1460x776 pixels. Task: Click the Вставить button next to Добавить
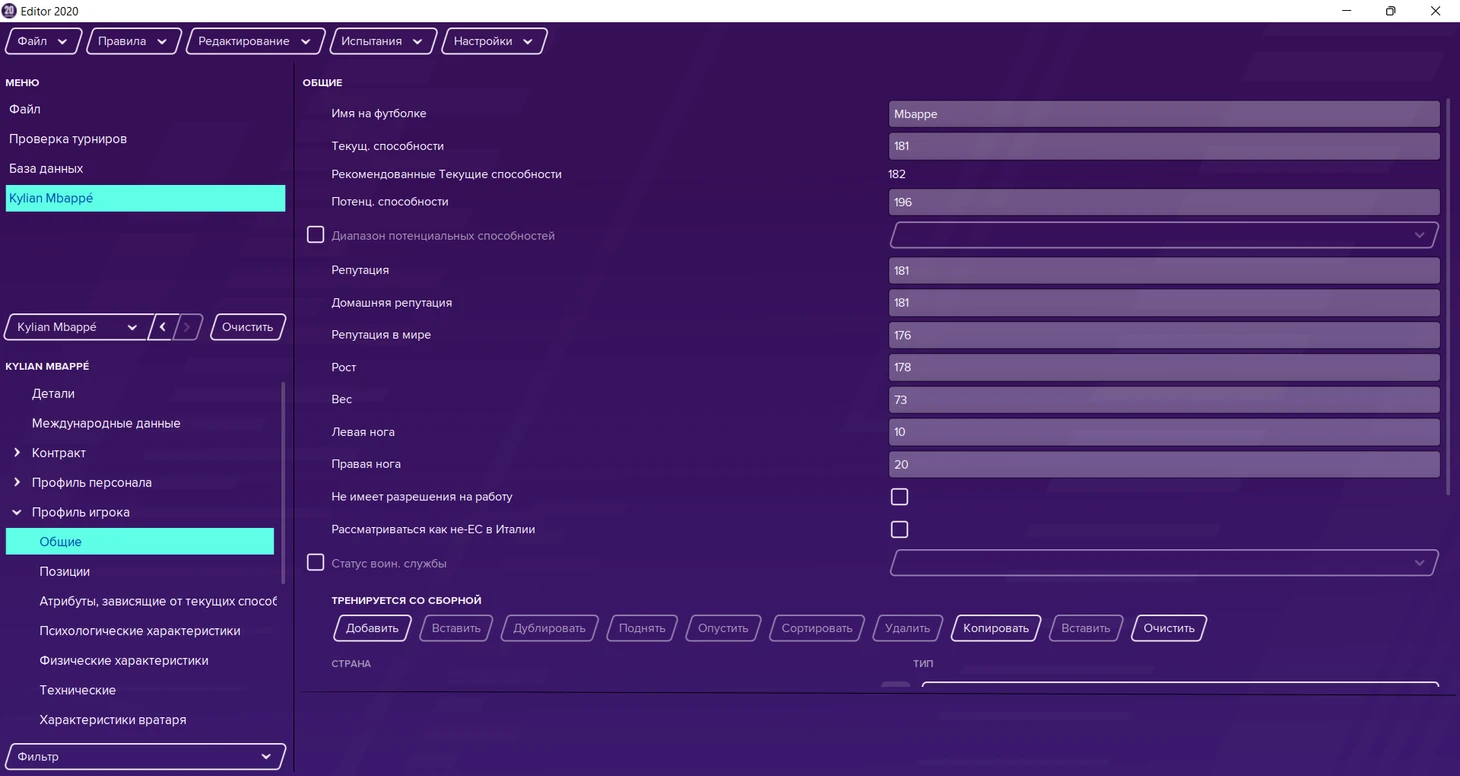(x=456, y=628)
